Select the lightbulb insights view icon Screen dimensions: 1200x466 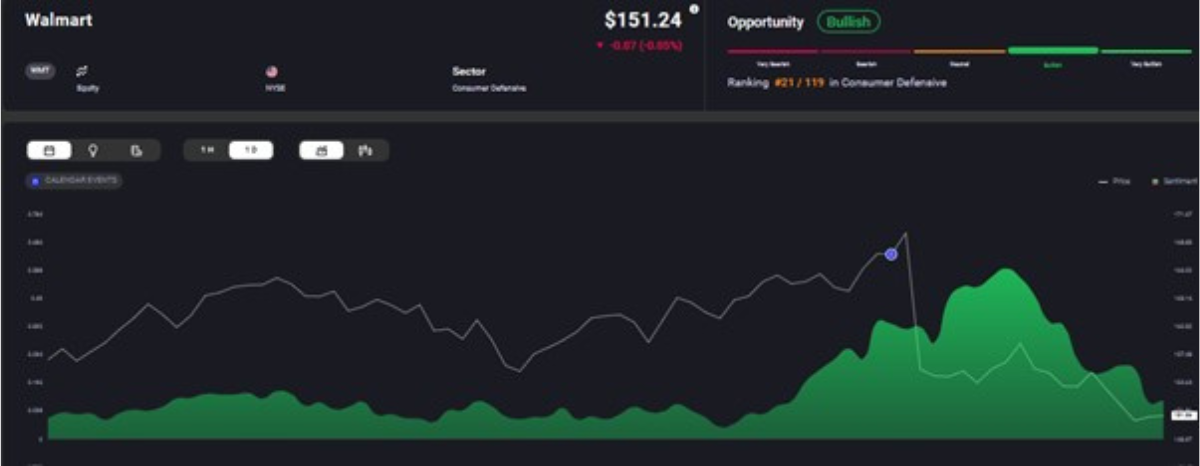[93, 150]
